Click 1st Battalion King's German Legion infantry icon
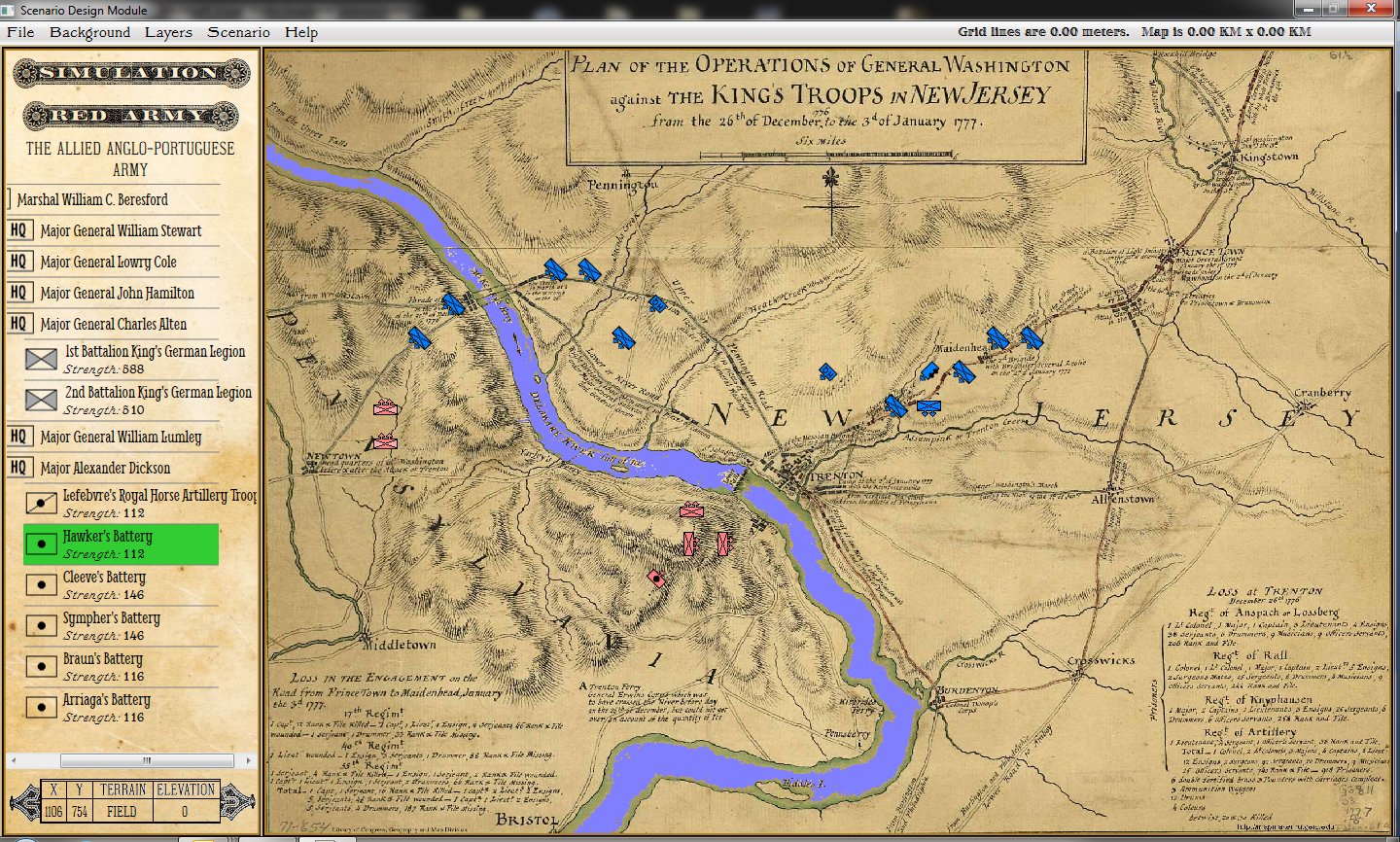The image size is (1400, 842). [x=41, y=360]
